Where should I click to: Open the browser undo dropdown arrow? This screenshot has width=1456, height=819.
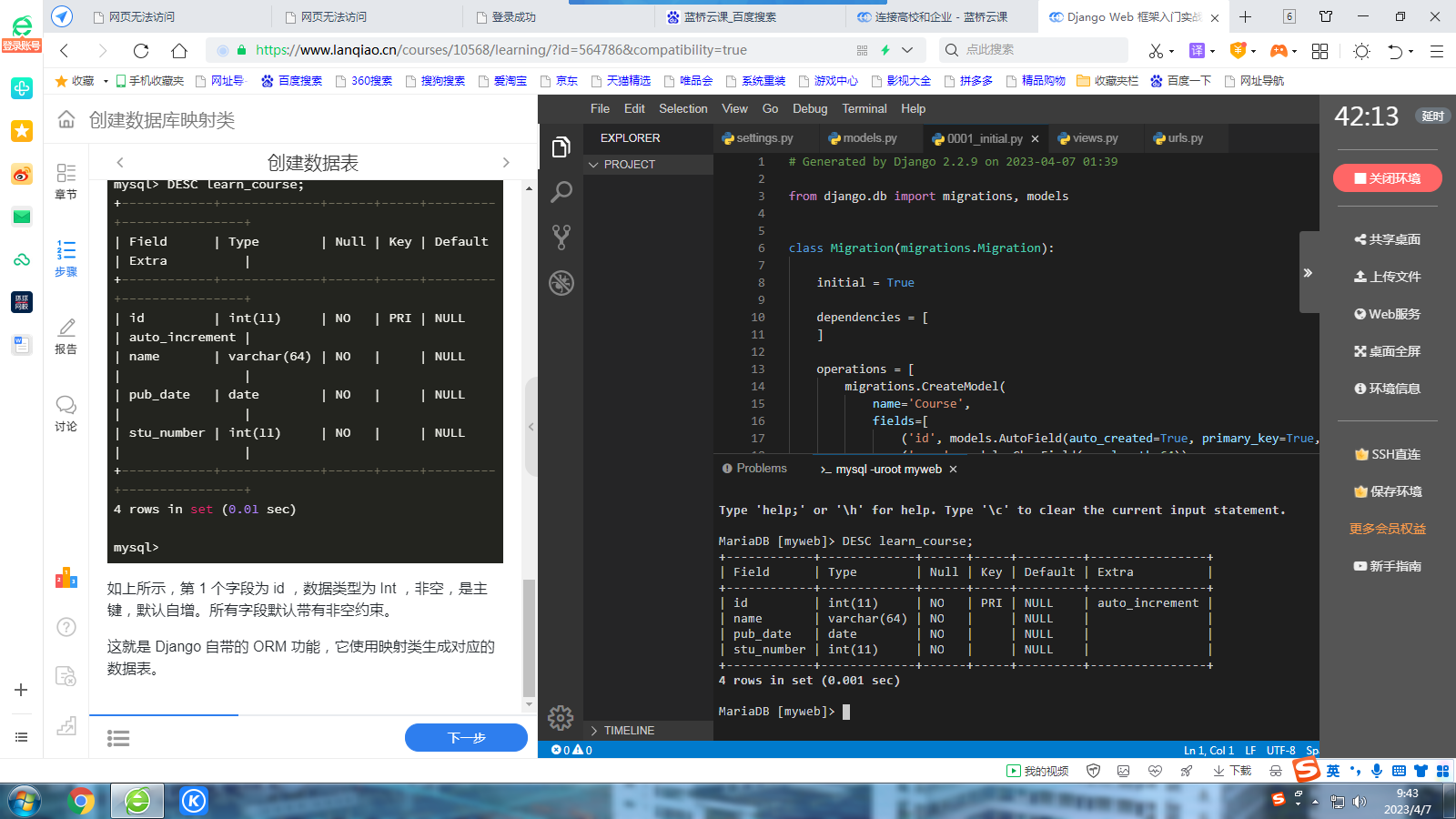click(x=1410, y=52)
